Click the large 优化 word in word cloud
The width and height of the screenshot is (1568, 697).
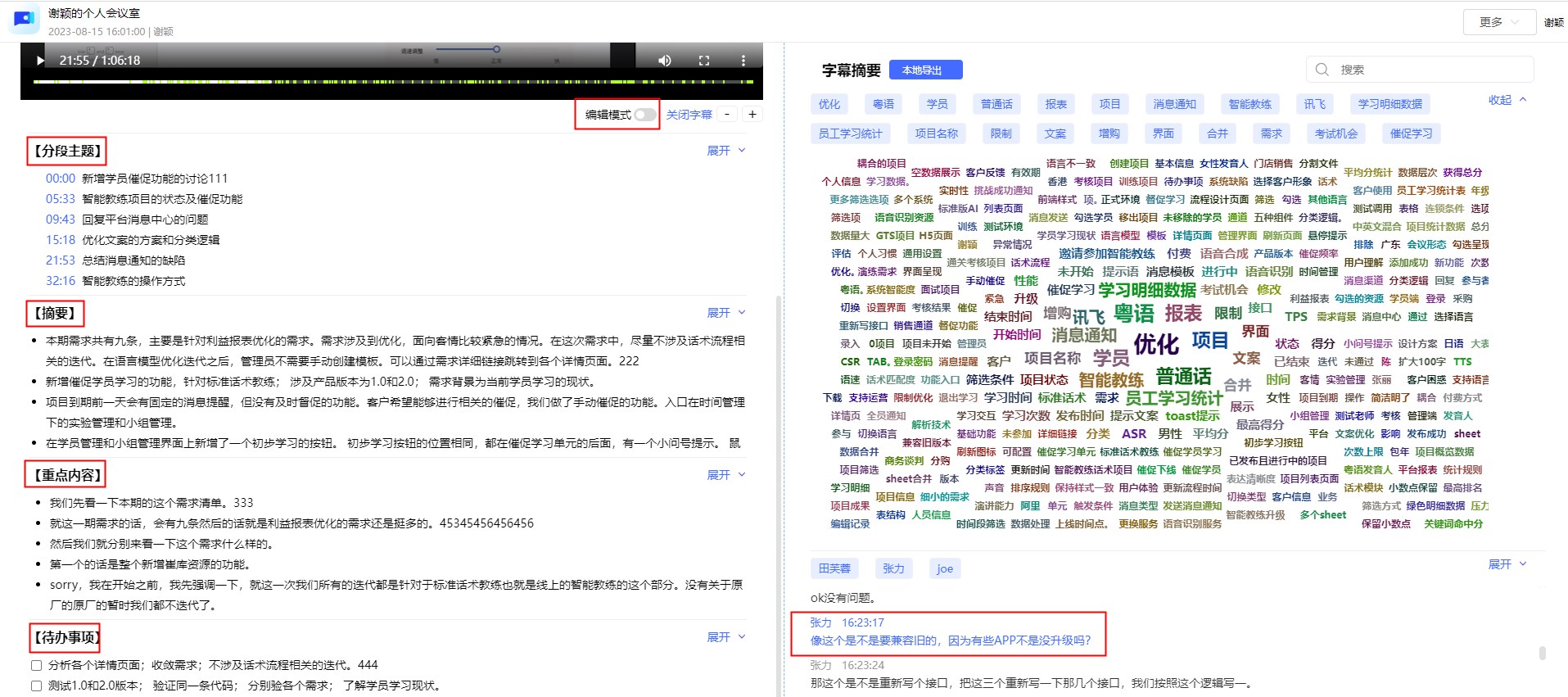1156,344
